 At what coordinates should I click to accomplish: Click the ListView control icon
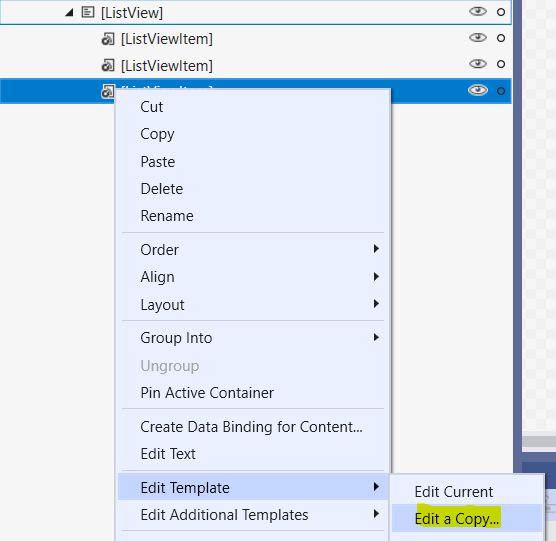(88, 12)
